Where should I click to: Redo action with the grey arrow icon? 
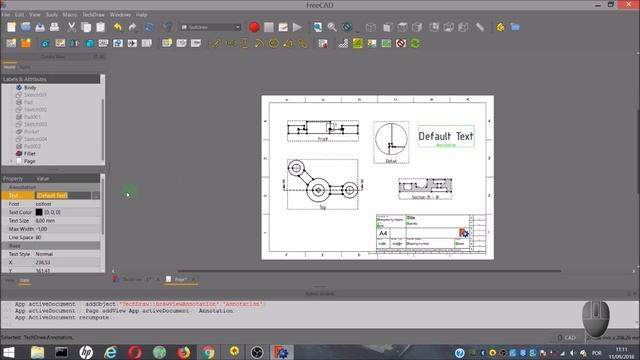(133, 27)
